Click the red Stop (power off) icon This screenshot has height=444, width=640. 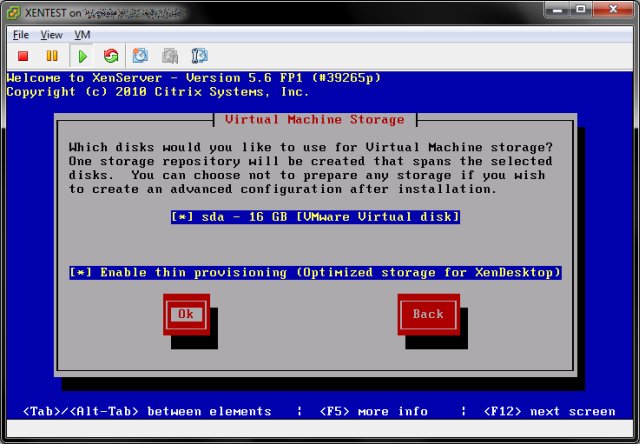coord(22,56)
